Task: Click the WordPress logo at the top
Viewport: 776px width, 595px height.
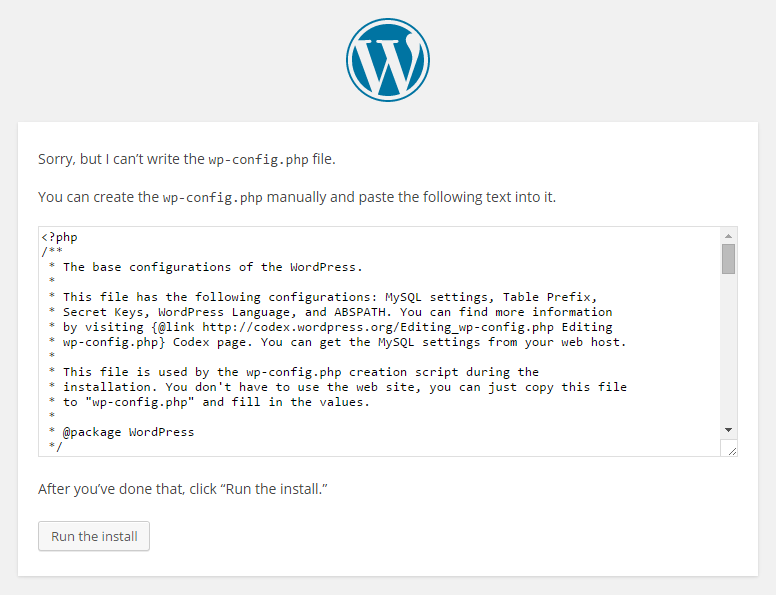Action: coord(388,60)
